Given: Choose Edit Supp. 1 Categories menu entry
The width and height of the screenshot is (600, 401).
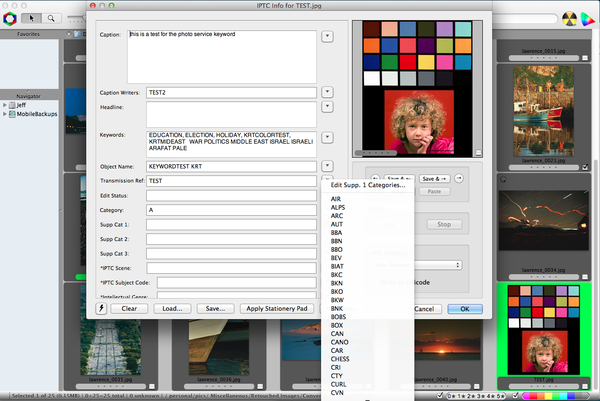Looking at the screenshot, I should 367,186.
